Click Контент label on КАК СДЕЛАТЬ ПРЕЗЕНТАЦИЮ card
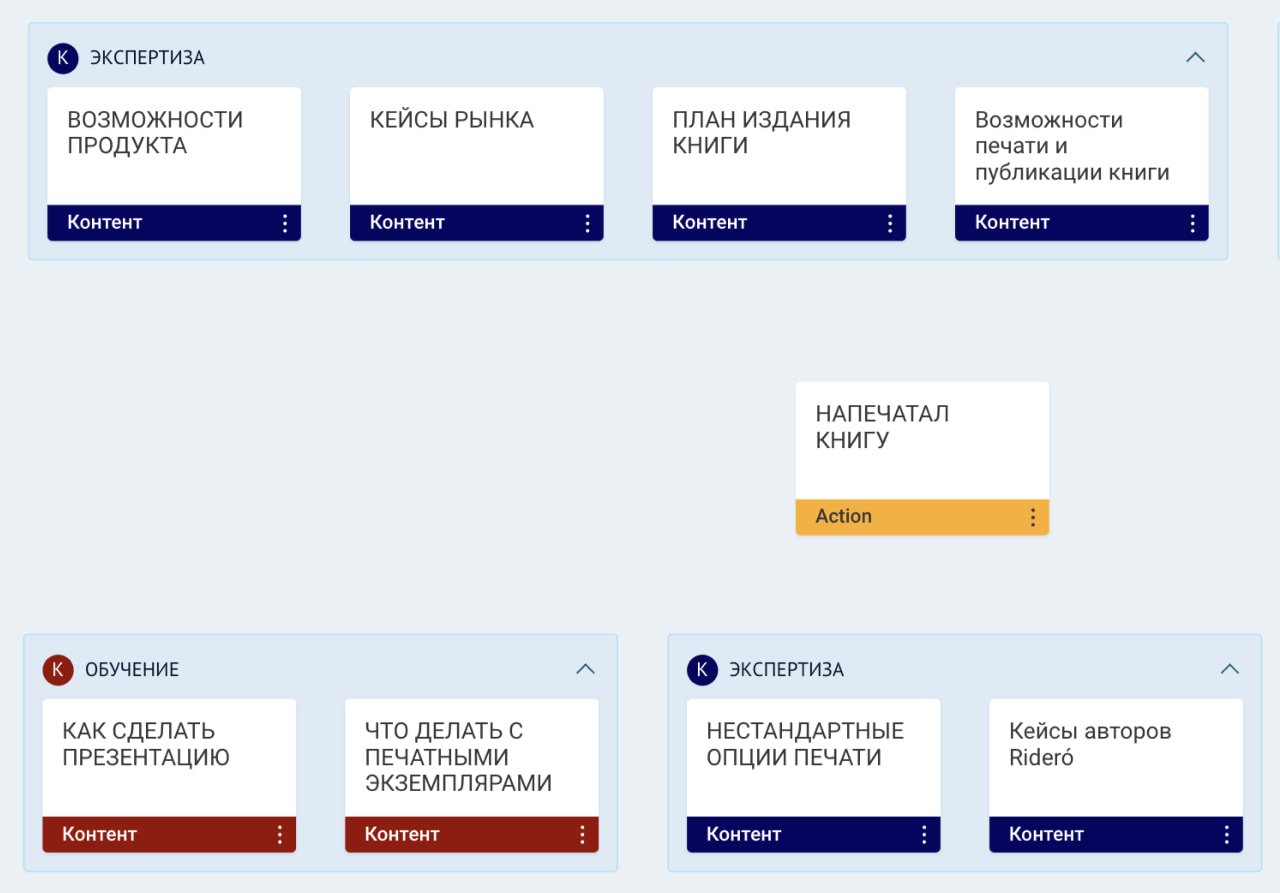 [99, 835]
